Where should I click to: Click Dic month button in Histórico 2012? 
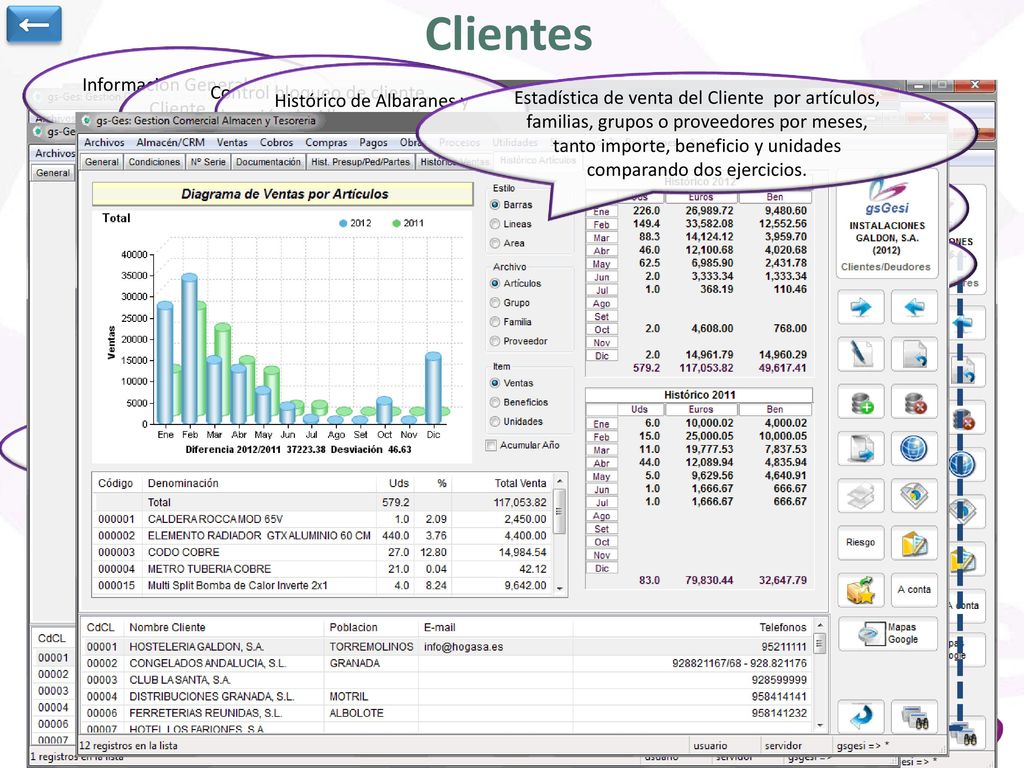601,356
